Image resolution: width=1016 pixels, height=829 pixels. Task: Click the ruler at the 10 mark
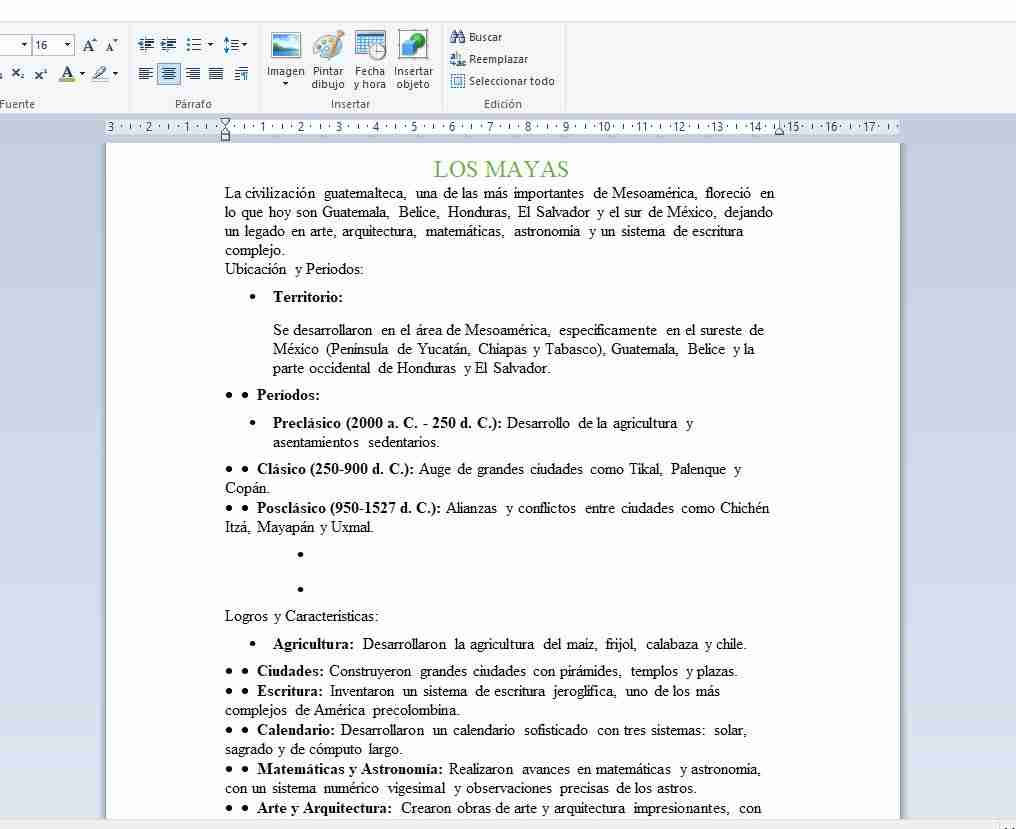[604, 127]
